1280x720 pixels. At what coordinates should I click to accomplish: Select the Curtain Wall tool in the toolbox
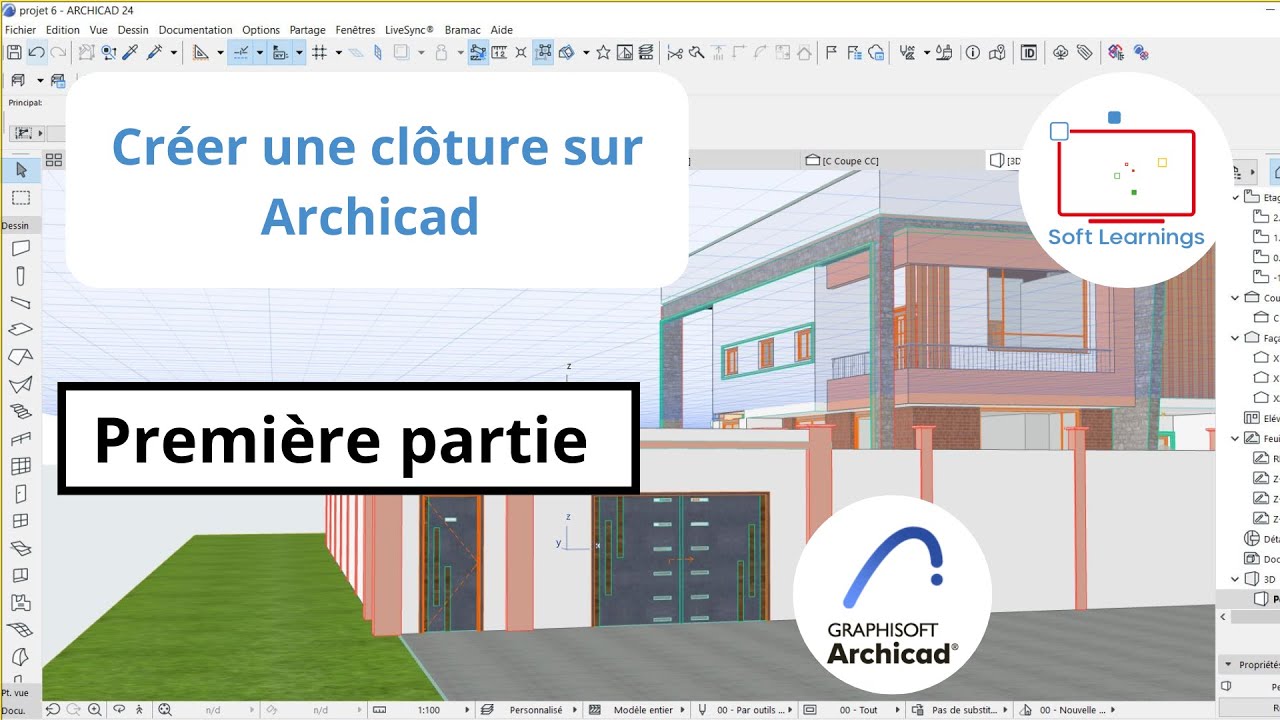tap(21, 466)
